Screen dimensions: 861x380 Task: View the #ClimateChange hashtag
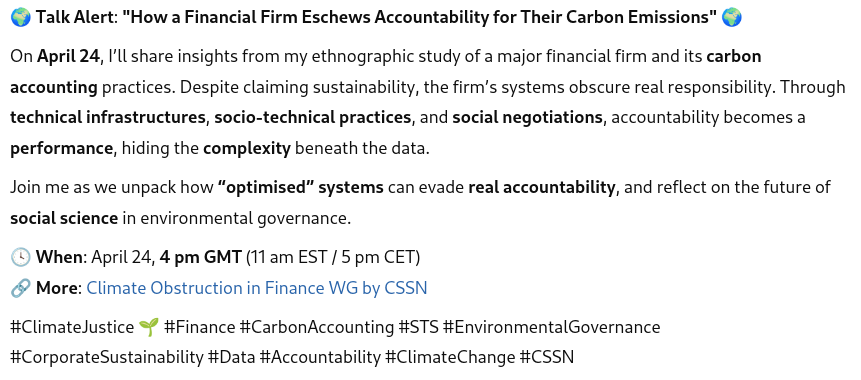pos(450,357)
